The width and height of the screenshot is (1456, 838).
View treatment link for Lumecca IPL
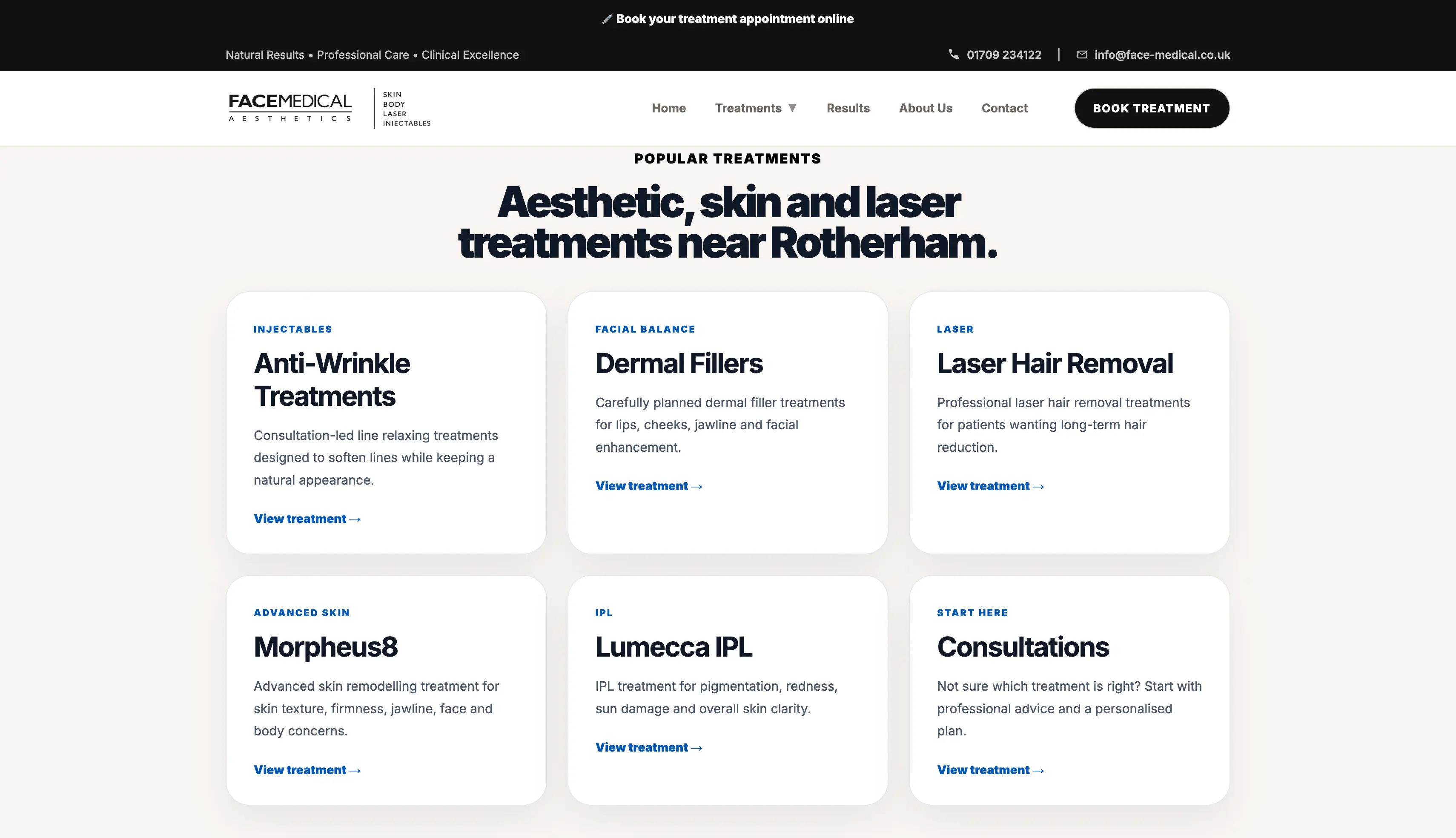[x=648, y=747]
